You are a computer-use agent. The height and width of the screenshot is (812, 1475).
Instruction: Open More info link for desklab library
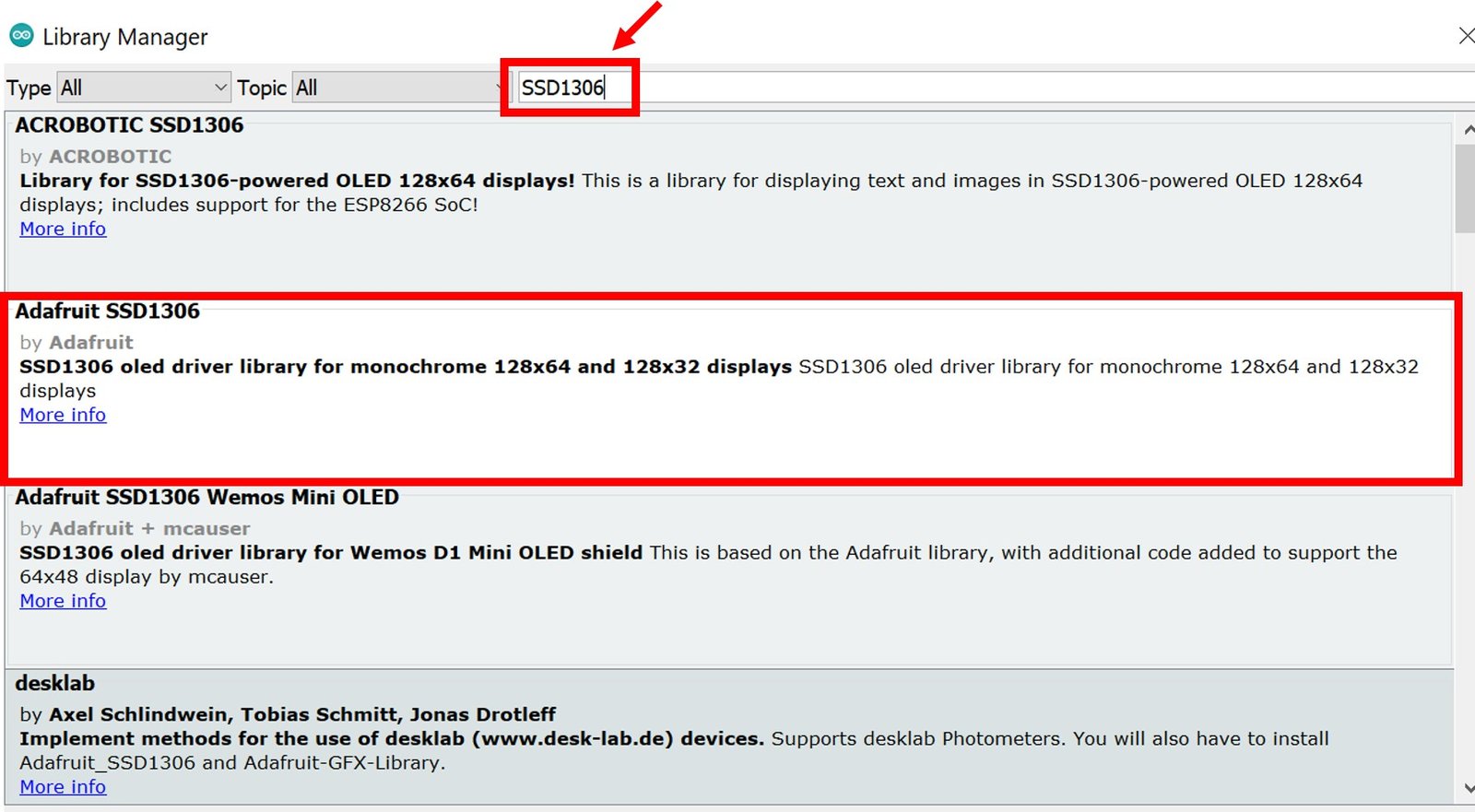tap(63, 787)
